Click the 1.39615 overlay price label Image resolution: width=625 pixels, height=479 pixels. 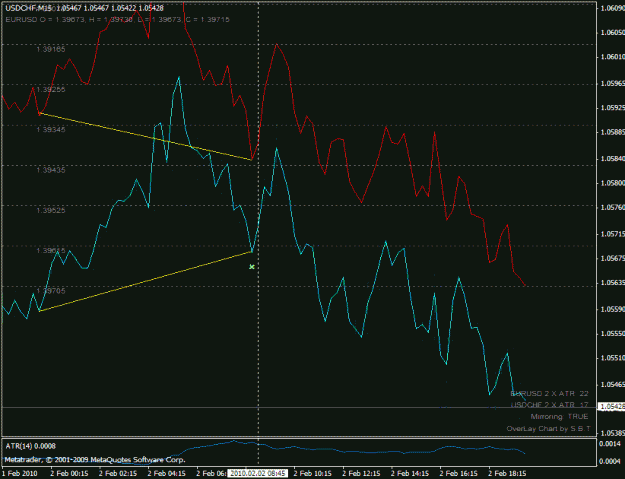tap(51, 250)
